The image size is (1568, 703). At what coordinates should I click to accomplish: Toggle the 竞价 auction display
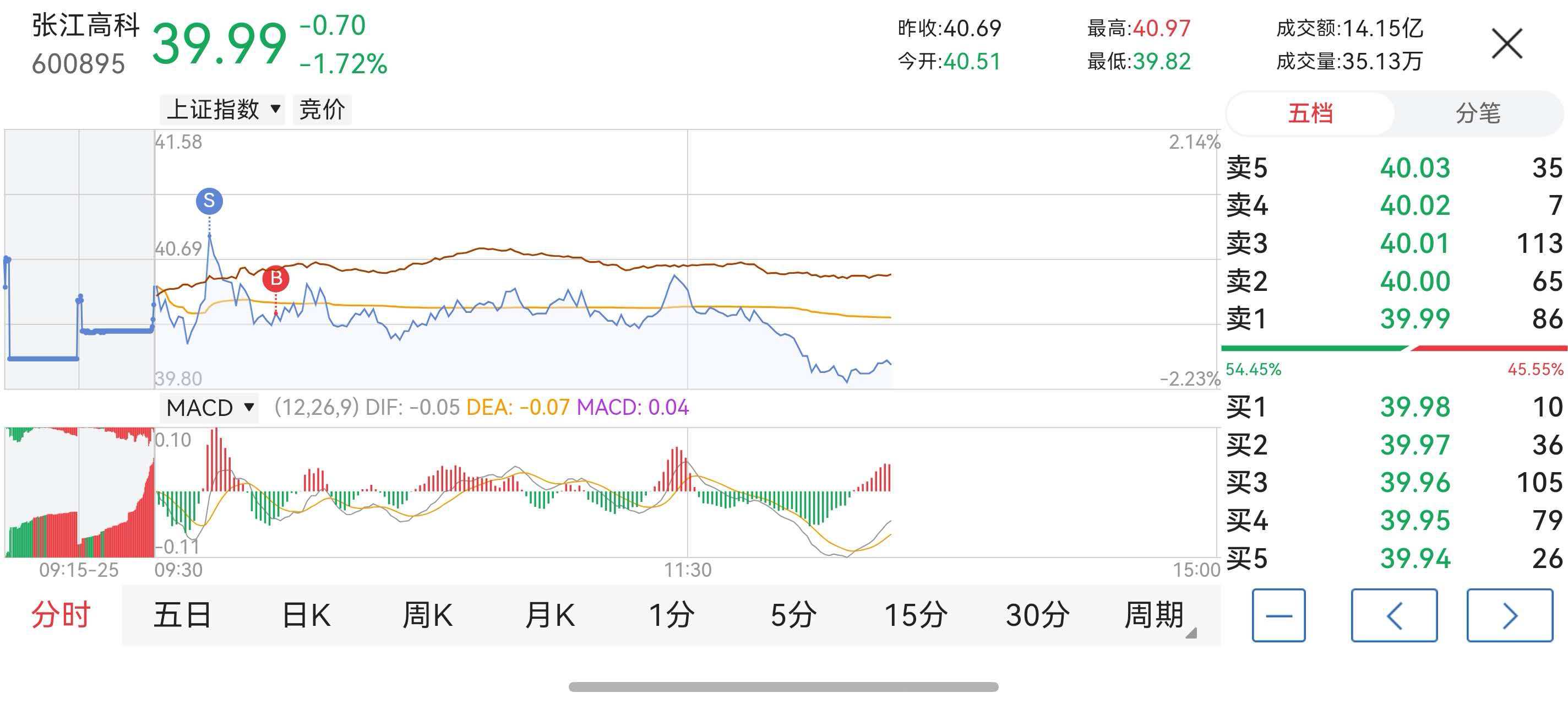click(322, 110)
